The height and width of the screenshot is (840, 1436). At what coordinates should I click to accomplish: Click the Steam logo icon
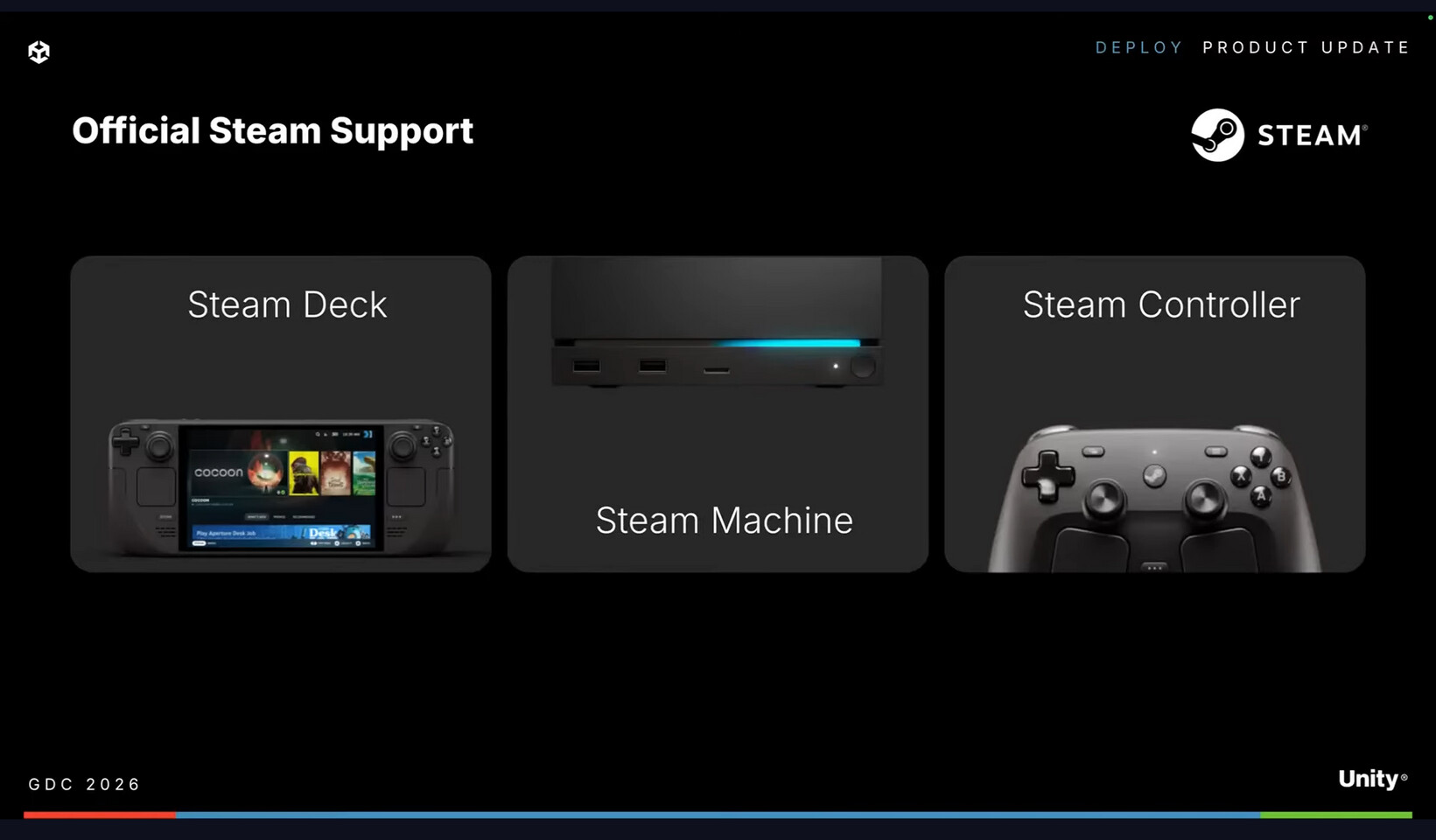pyautogui.click(x=1217, y=135)
